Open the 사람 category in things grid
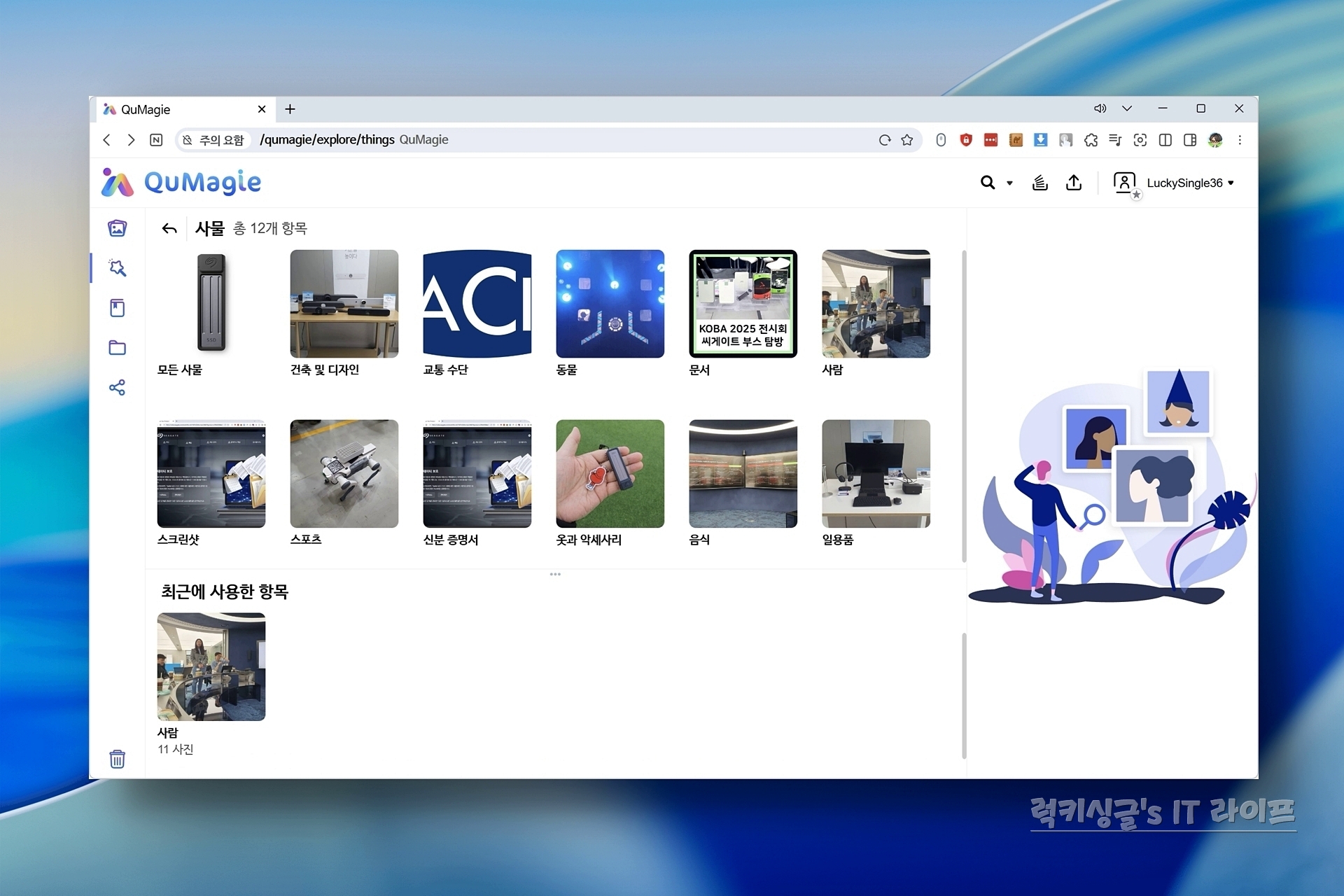Viewport: 1344px width, 896px height. coord(876,304)
